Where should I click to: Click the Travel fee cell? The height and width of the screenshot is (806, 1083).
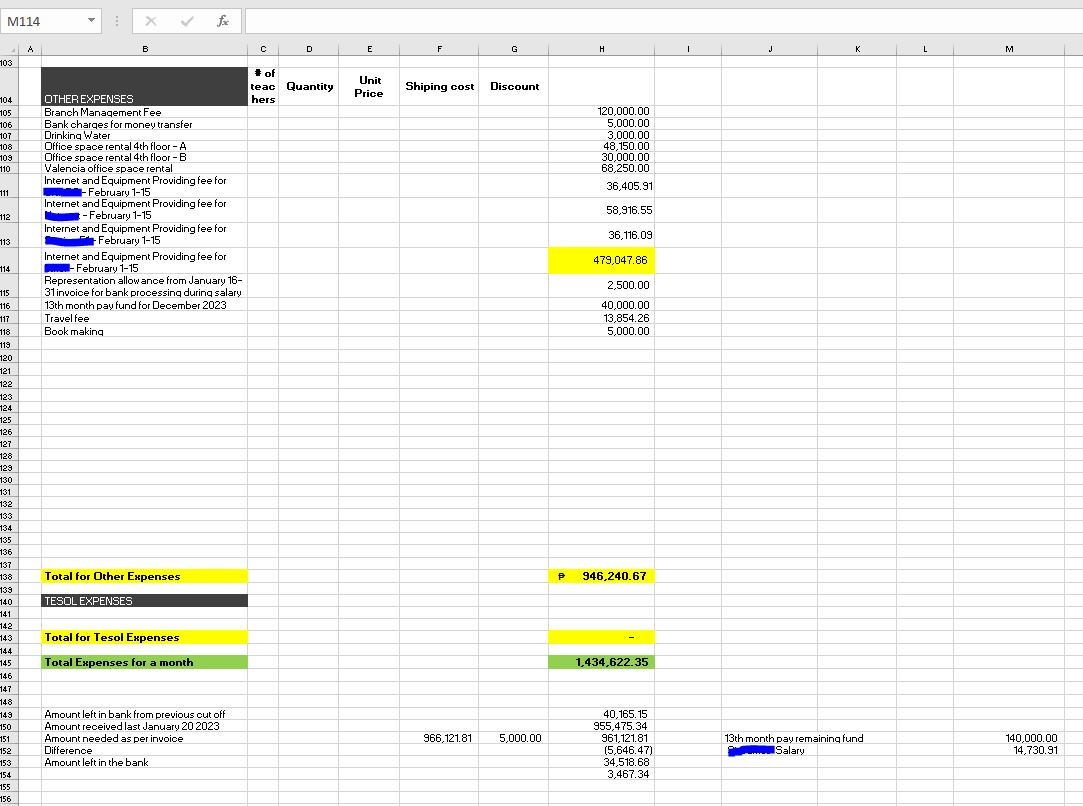(144, 318)
